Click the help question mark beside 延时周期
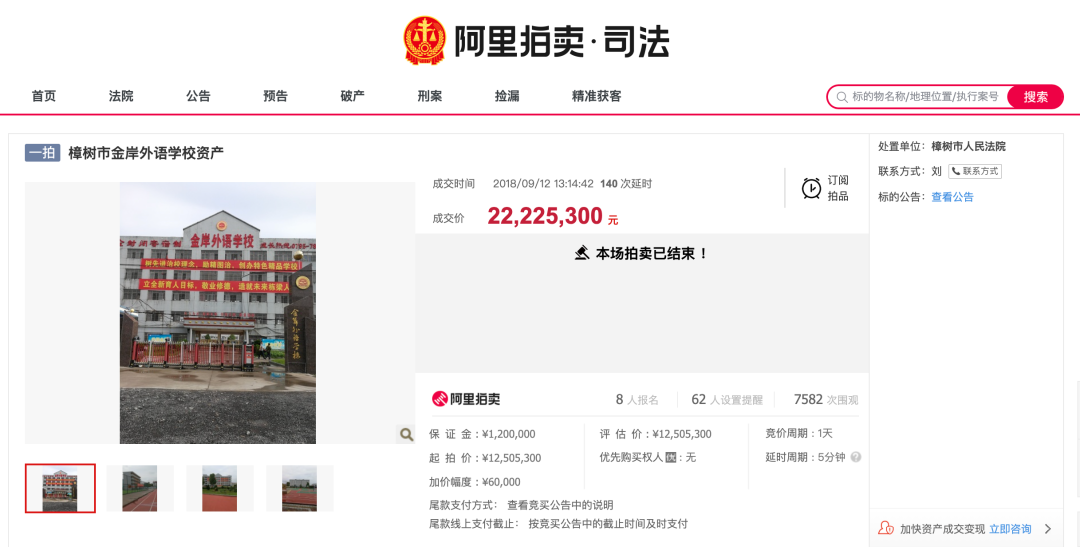This screenshot has height=547, width=1080. [x=855, y=457]
